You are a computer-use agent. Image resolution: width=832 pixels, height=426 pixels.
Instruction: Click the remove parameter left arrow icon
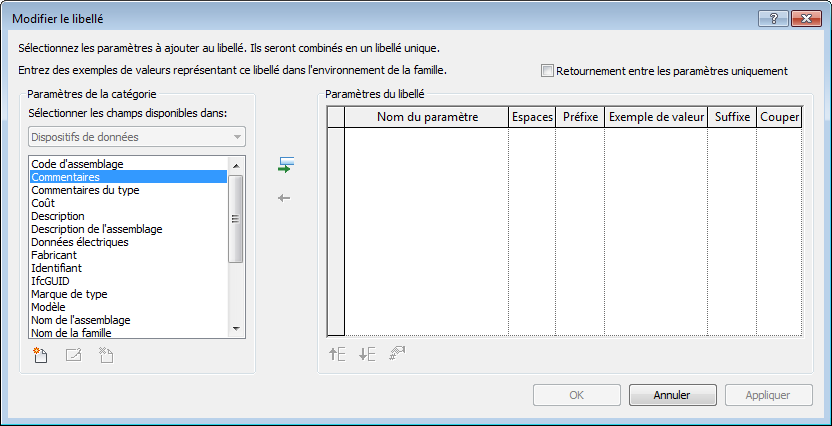point(284,198)
